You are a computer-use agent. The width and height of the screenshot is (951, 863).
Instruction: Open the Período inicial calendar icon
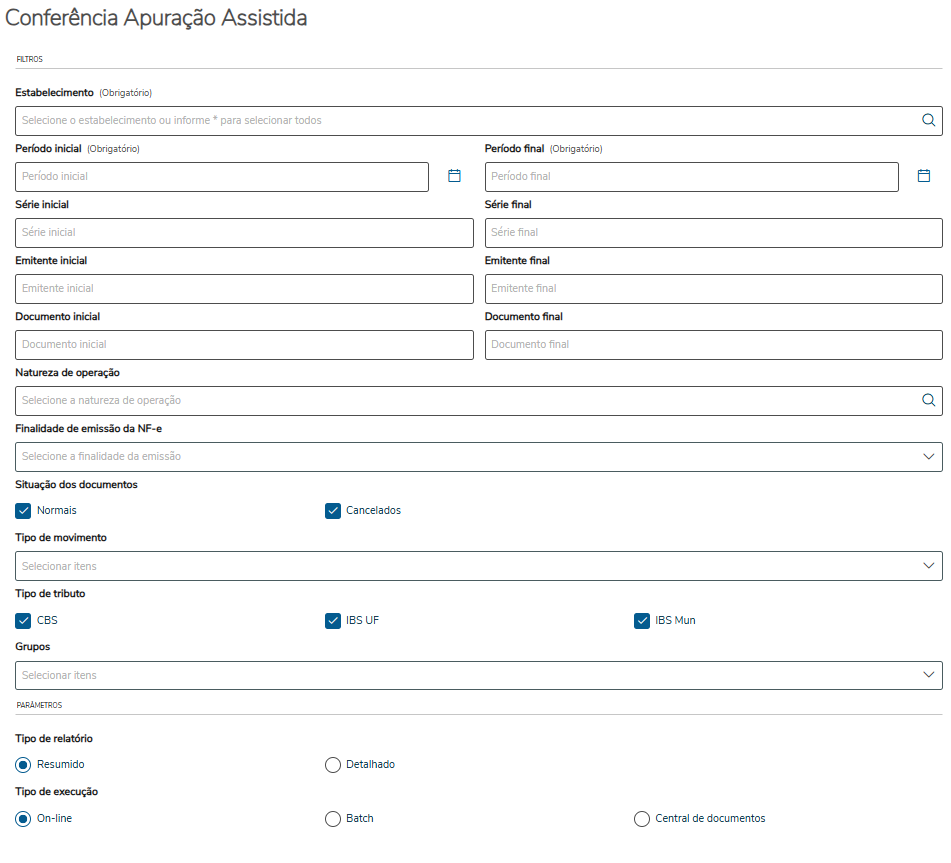tap(454, 176)
